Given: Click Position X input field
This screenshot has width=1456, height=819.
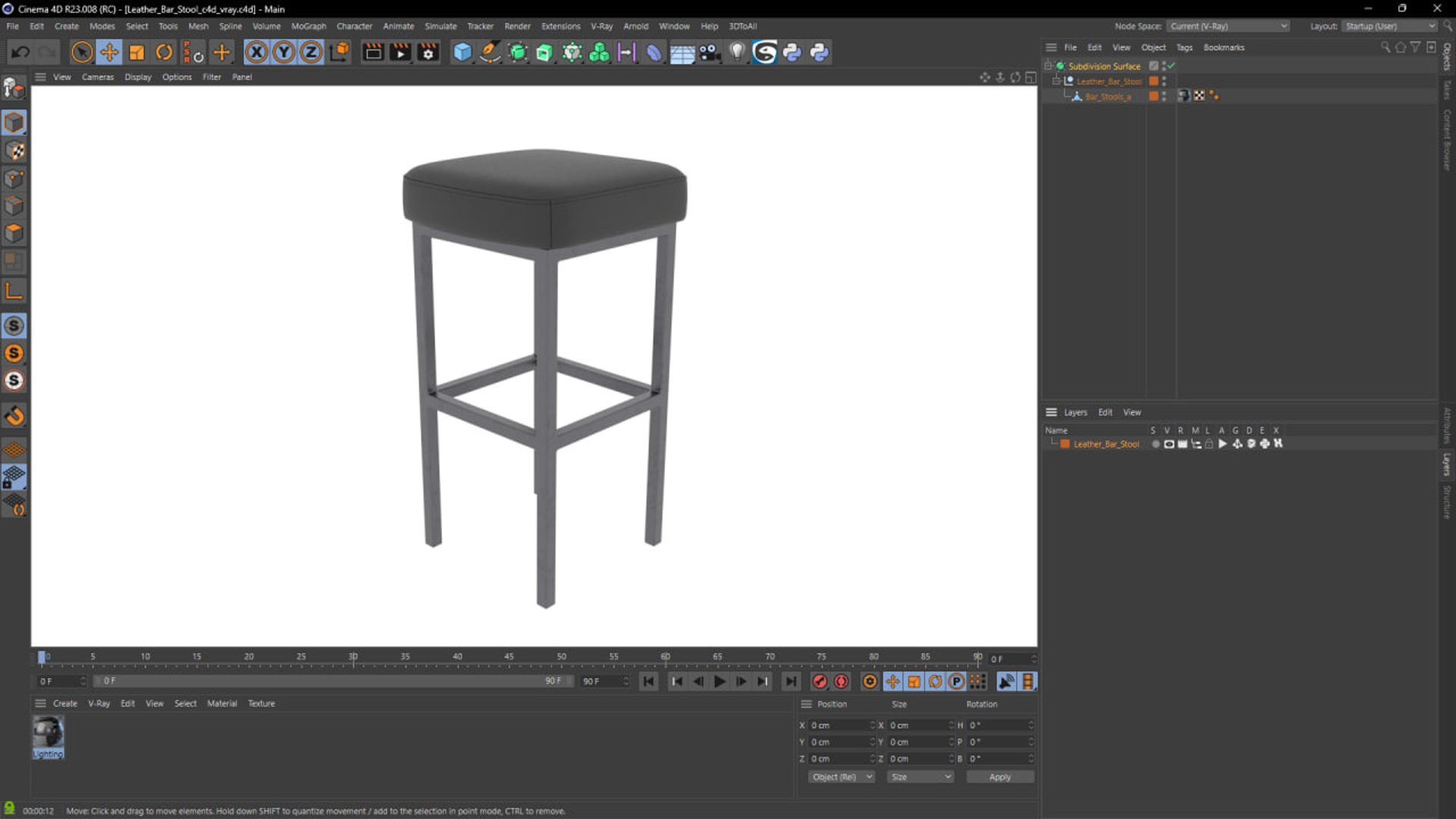Looking at the screenshot, I should pos(841,726).
